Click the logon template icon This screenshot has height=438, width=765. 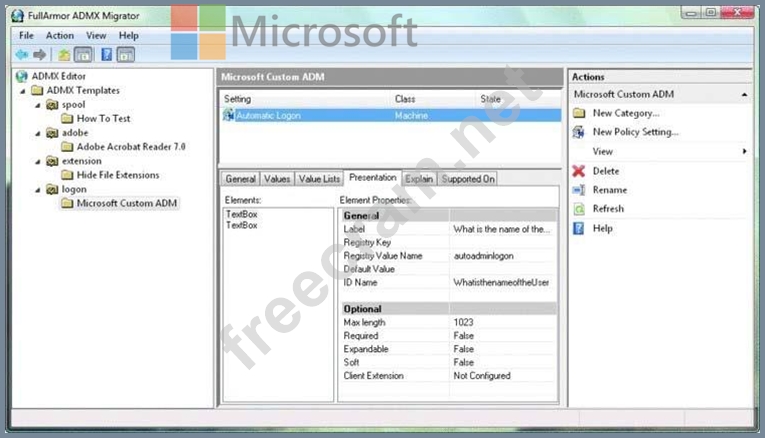coord(52,189)
